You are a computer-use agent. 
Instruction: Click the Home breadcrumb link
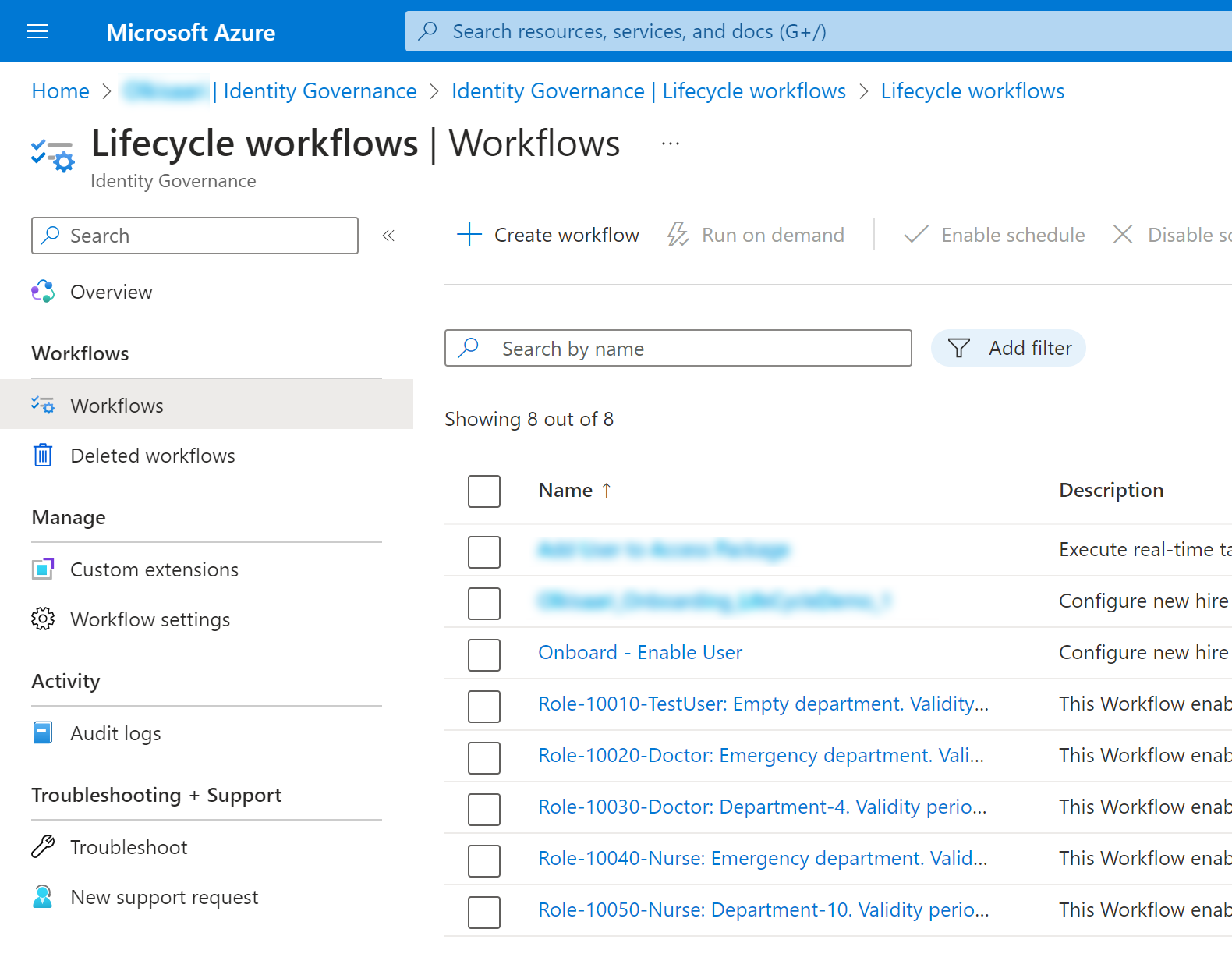click(61, 91)
